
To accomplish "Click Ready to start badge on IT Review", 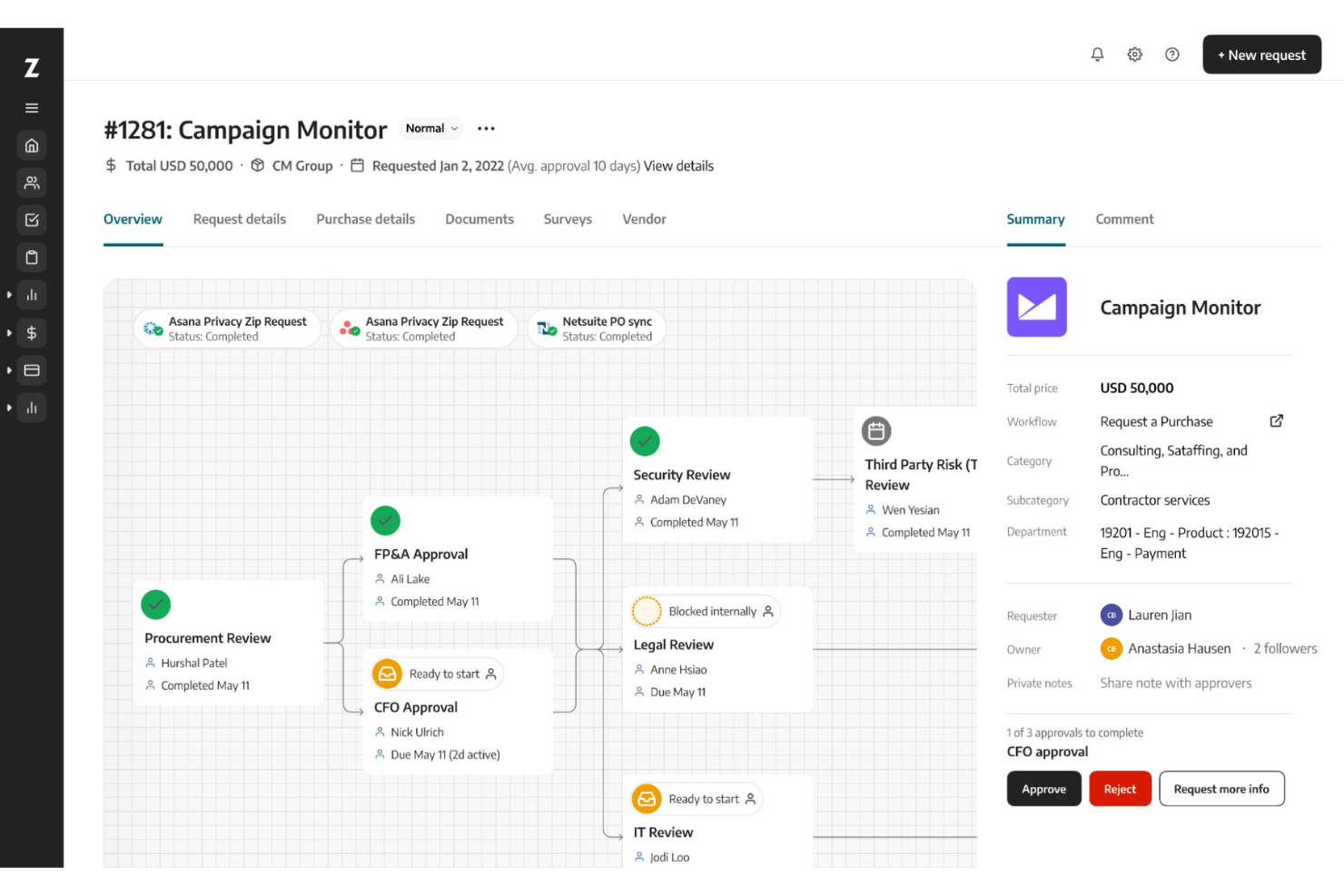I will [696, 799].
